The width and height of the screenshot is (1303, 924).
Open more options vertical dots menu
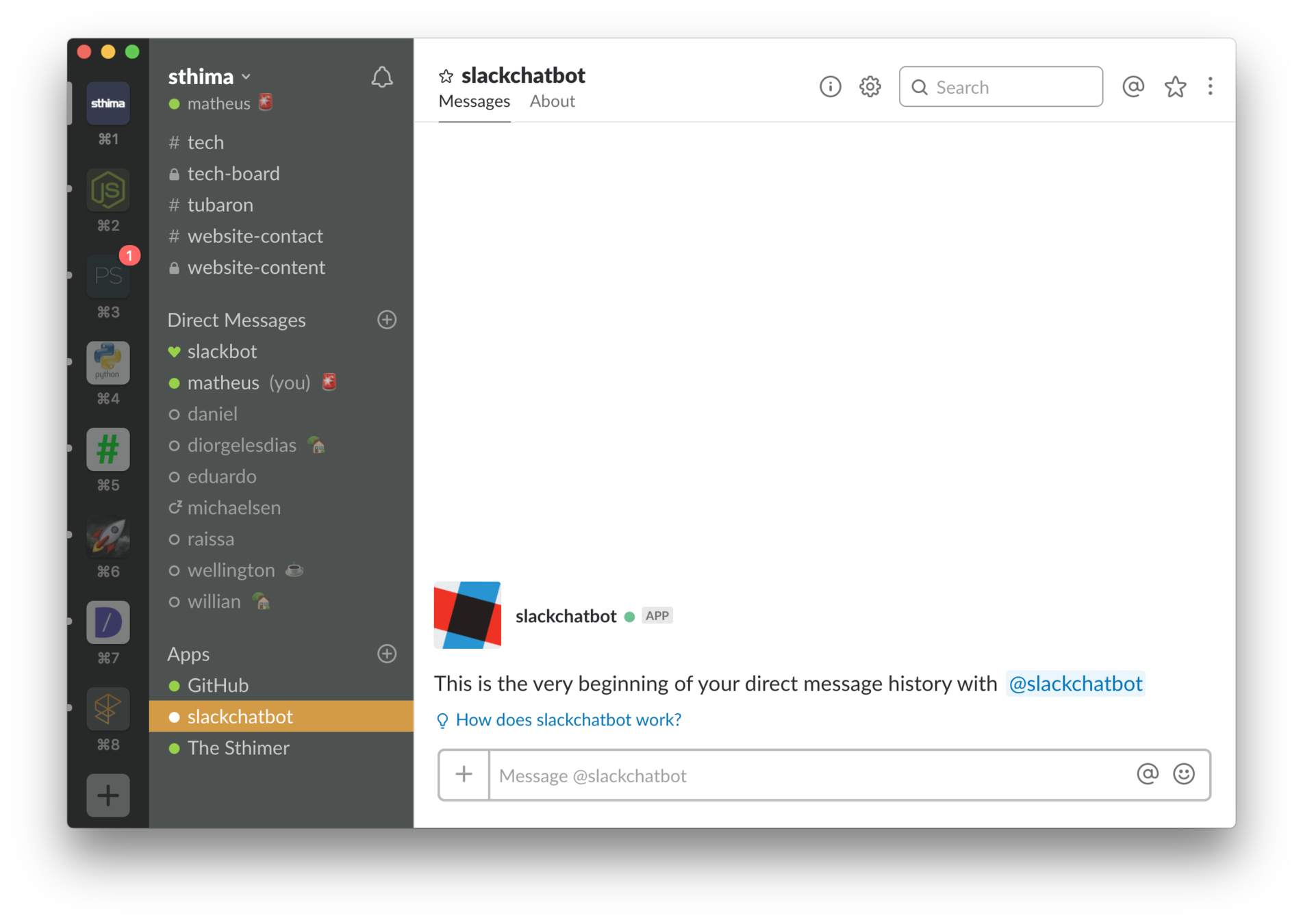[x=1210, y=87]
